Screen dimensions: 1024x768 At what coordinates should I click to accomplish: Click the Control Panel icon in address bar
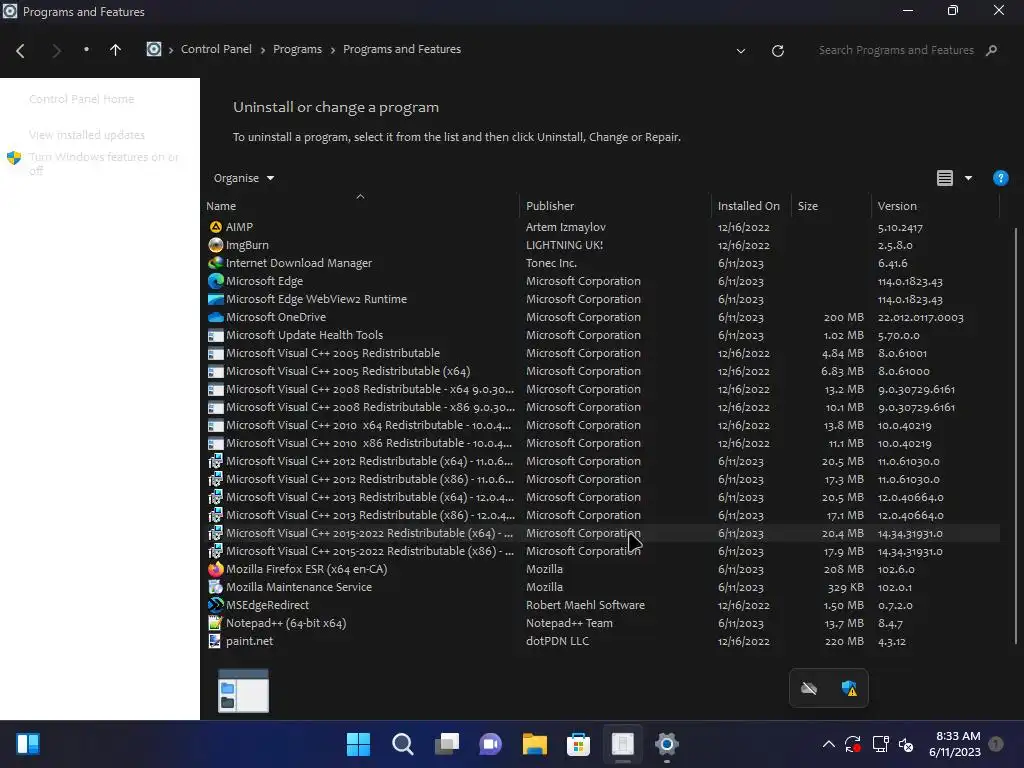(153, 49)
